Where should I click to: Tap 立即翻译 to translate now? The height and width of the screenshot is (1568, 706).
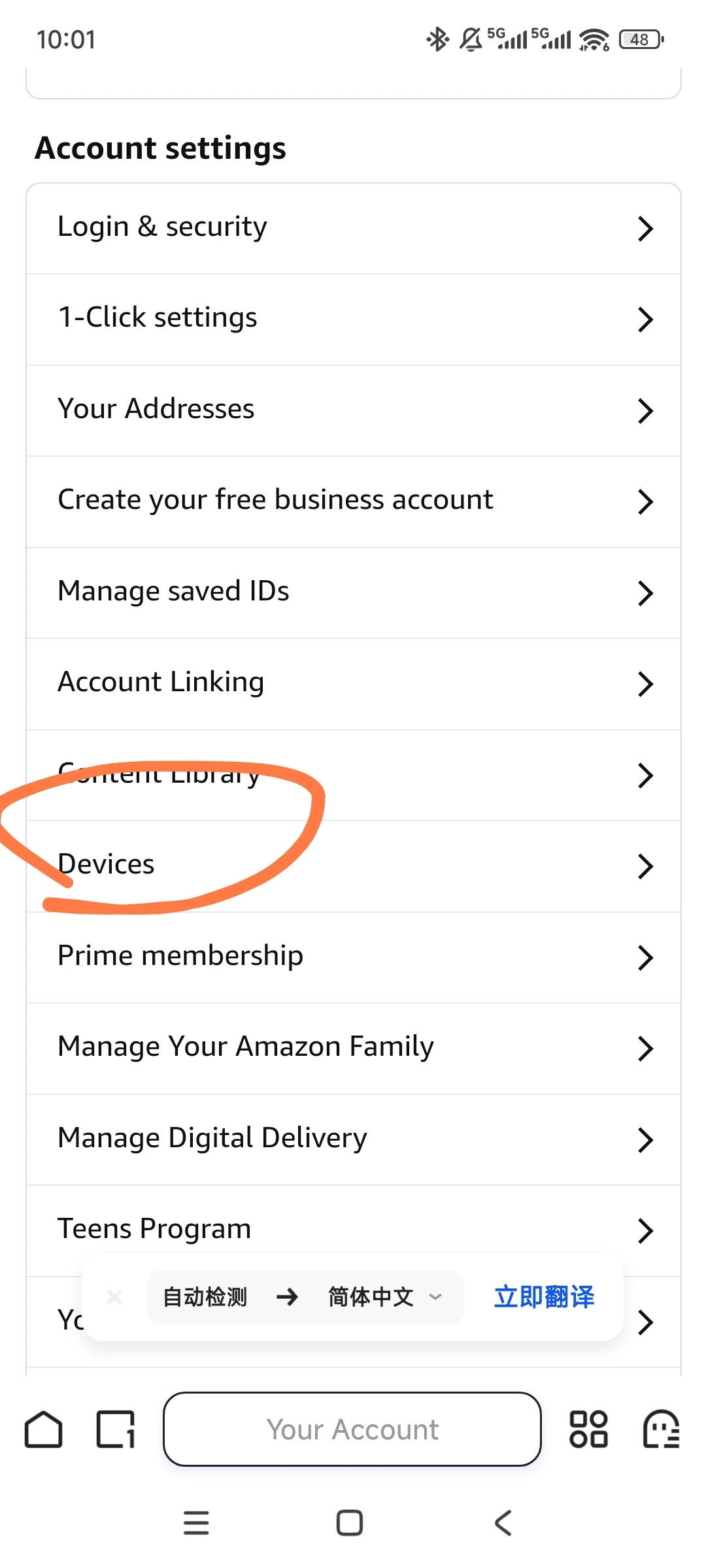tap(544, 1297)
